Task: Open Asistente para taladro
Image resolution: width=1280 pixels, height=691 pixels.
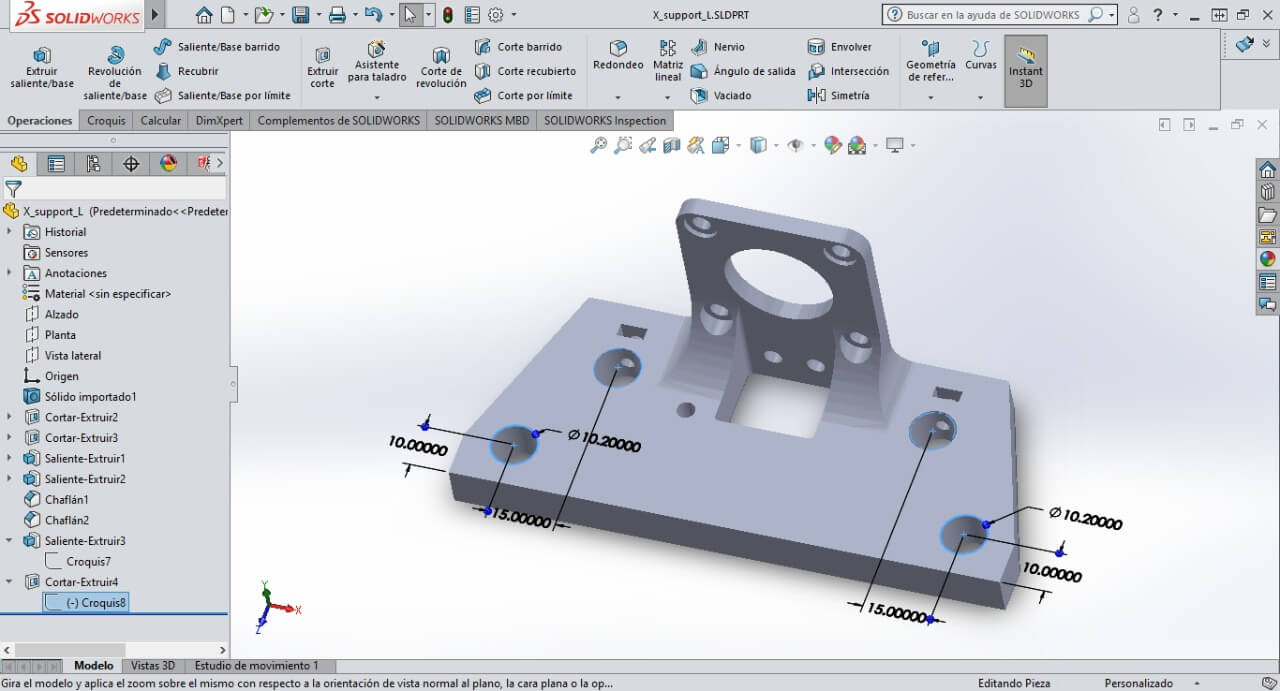Action: [377, 62]
